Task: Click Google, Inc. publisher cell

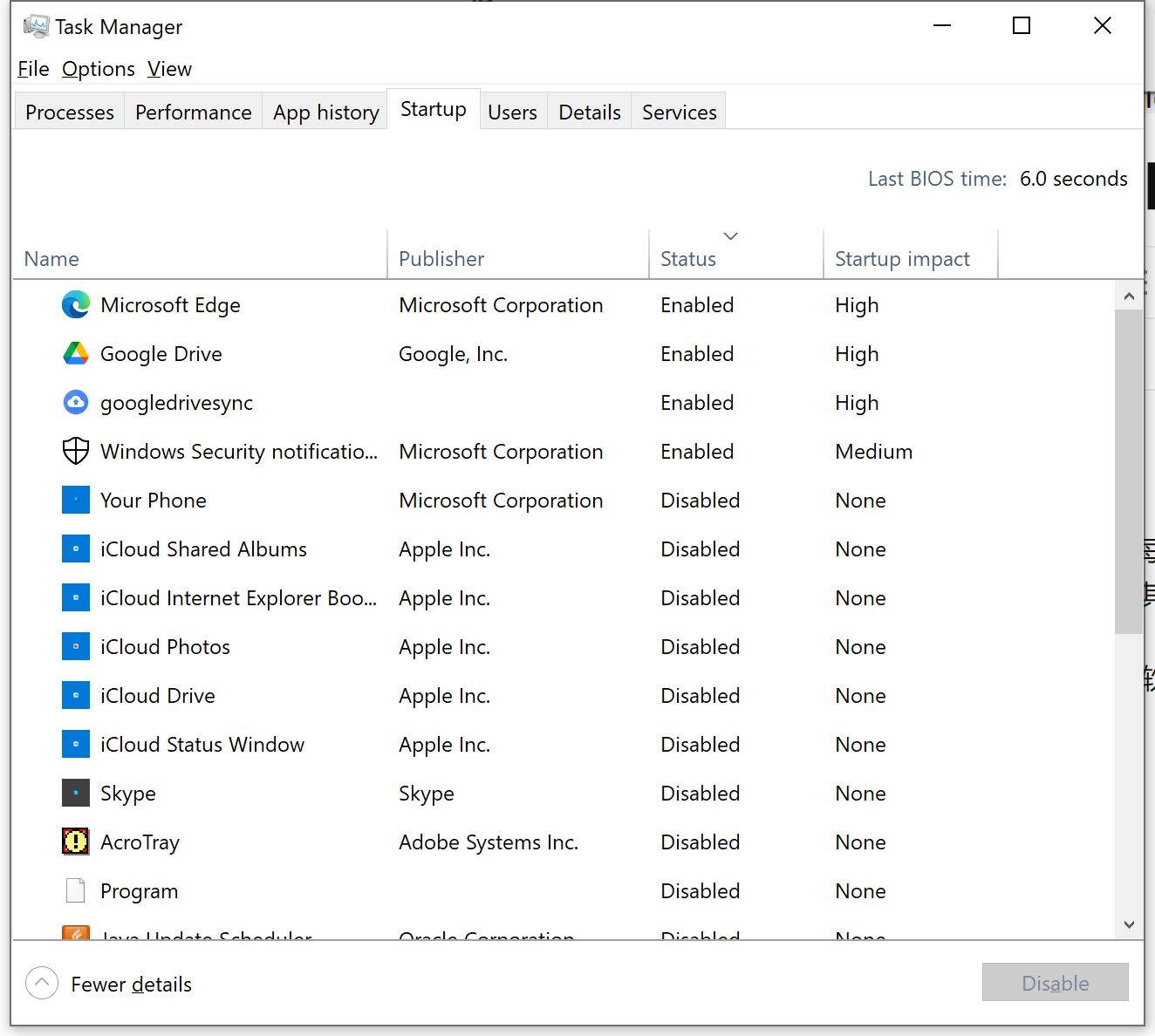Action: tap(453, 354)
